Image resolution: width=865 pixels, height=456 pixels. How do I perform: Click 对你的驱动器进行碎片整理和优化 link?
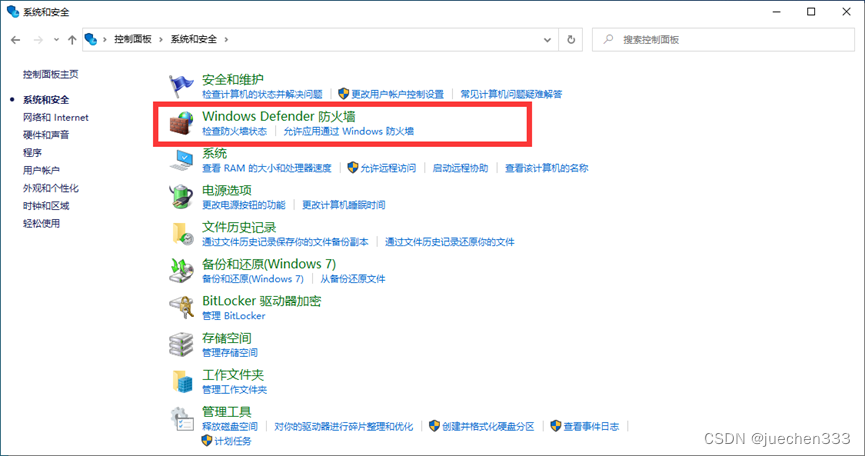344,427
